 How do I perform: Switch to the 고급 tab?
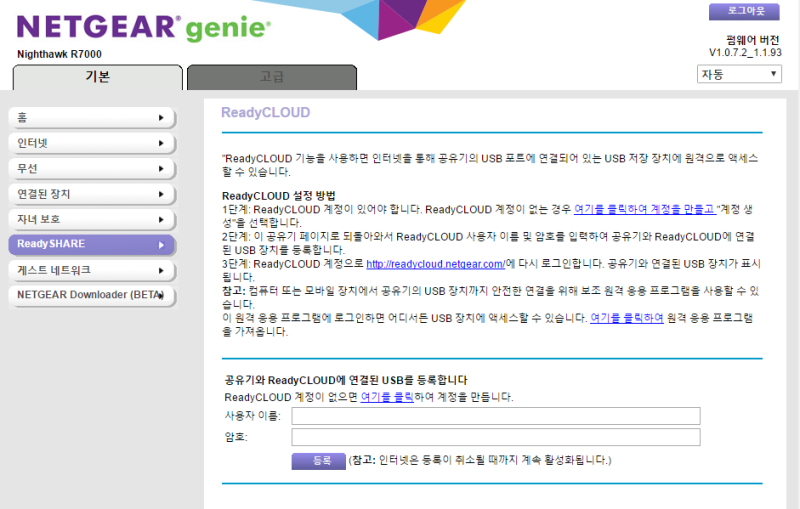pos(272,77)
